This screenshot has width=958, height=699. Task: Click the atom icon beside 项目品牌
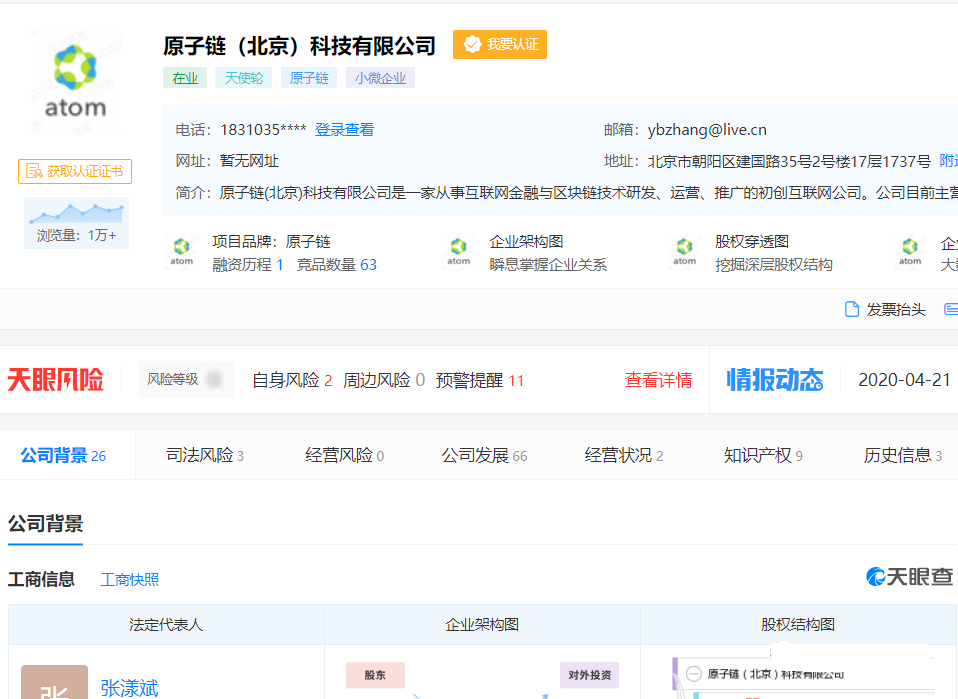click(181, 252)
